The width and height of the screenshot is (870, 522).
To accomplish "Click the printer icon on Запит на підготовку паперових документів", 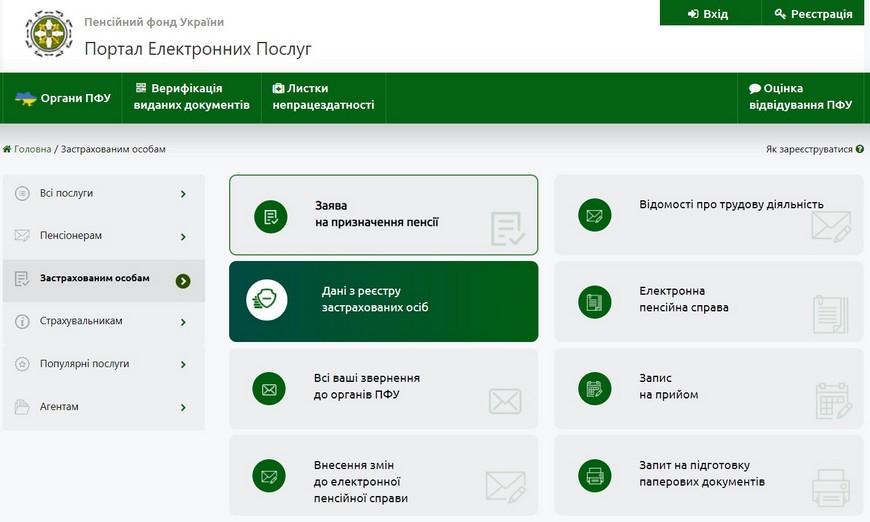I will point(595,475).
